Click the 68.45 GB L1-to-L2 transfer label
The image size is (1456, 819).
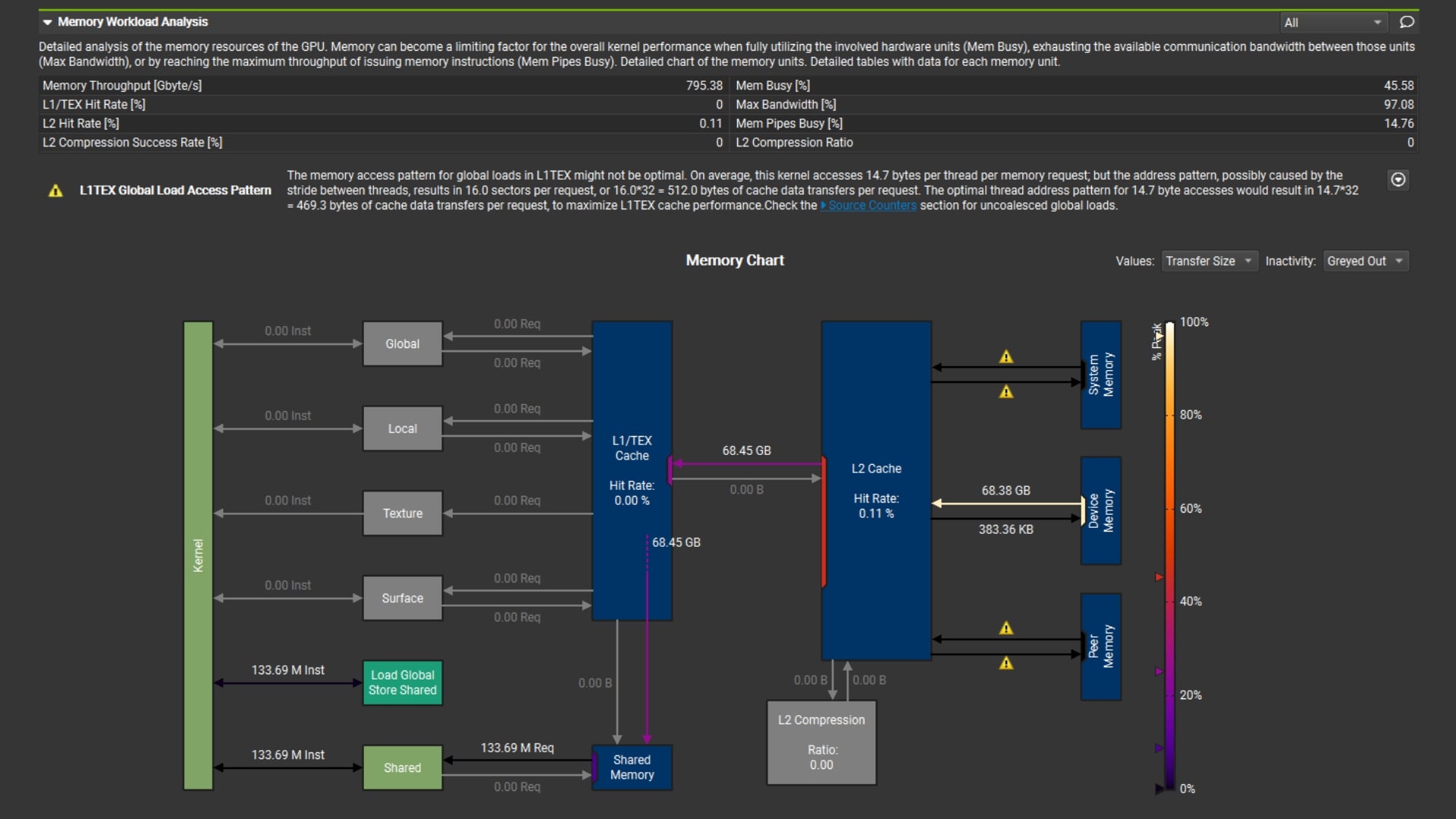tap(746, 450)
